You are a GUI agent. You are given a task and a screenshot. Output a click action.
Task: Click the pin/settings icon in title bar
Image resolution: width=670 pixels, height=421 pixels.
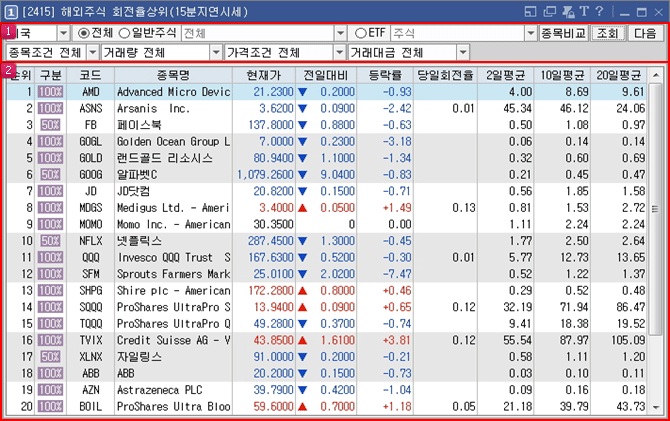tap(568, 12)
